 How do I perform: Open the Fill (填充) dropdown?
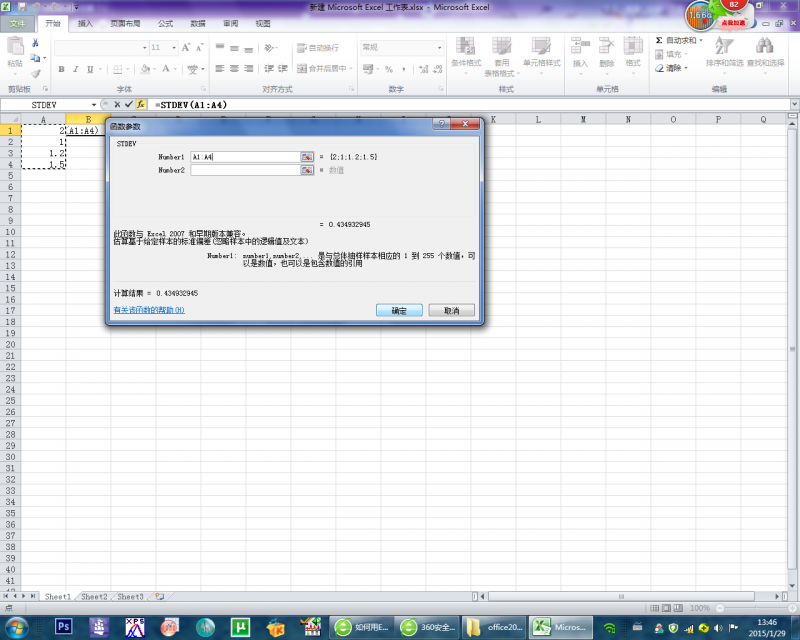point(671,54)
